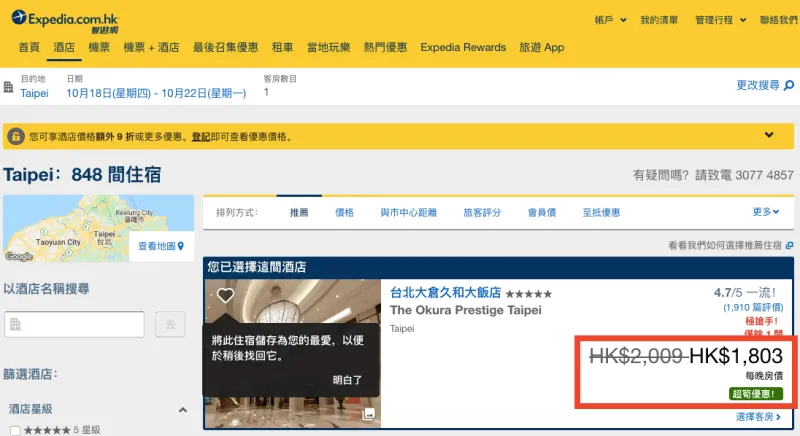Sort results by 旅客評分
This screenshot has height=436, width=800.
[x=482, y=213]
